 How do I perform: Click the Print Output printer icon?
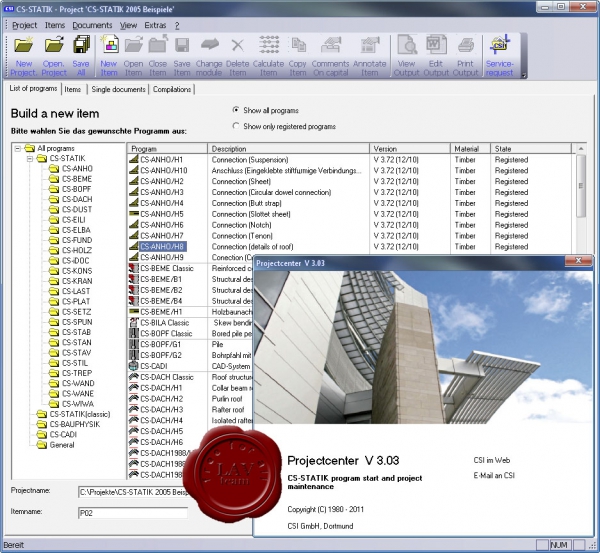(x=466, y=45)
